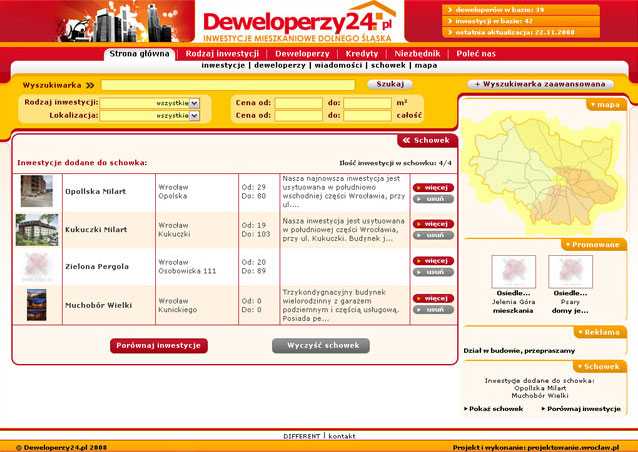The width and height of the screenshot is (638, 452).
Task: Click the Lower Silesia region map
Action: click(x=545, y=173)
